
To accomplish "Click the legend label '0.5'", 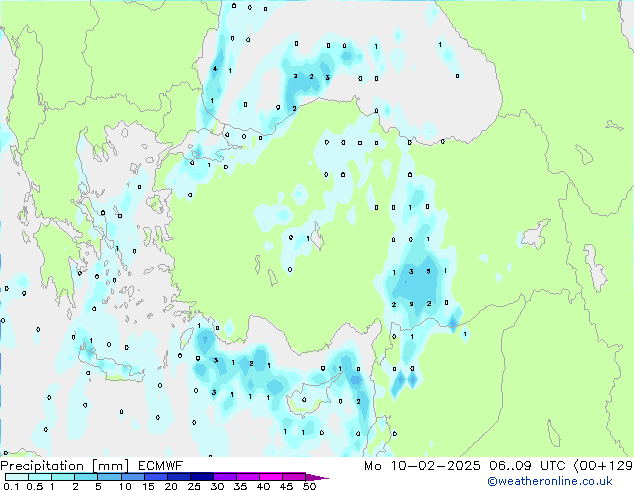I will [34, 486].
